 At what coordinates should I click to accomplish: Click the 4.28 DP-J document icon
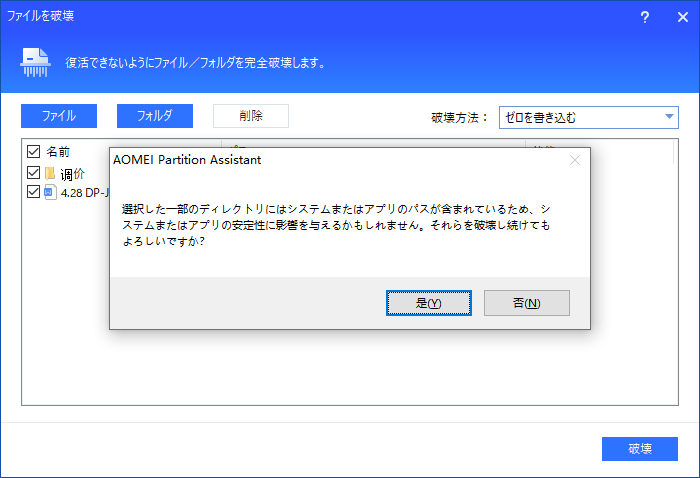tap(50, 192)
